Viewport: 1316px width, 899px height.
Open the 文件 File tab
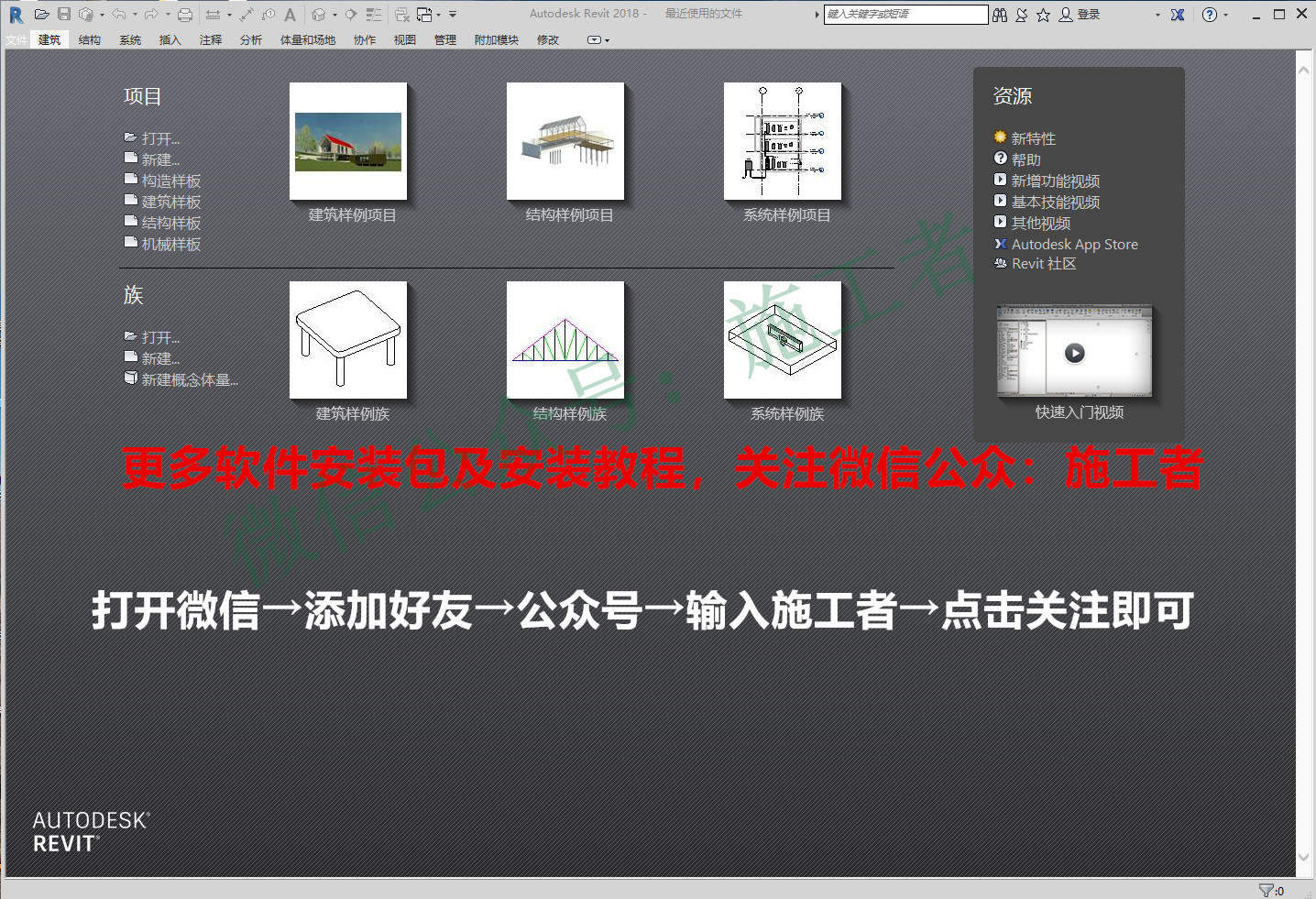click(16, 40)
